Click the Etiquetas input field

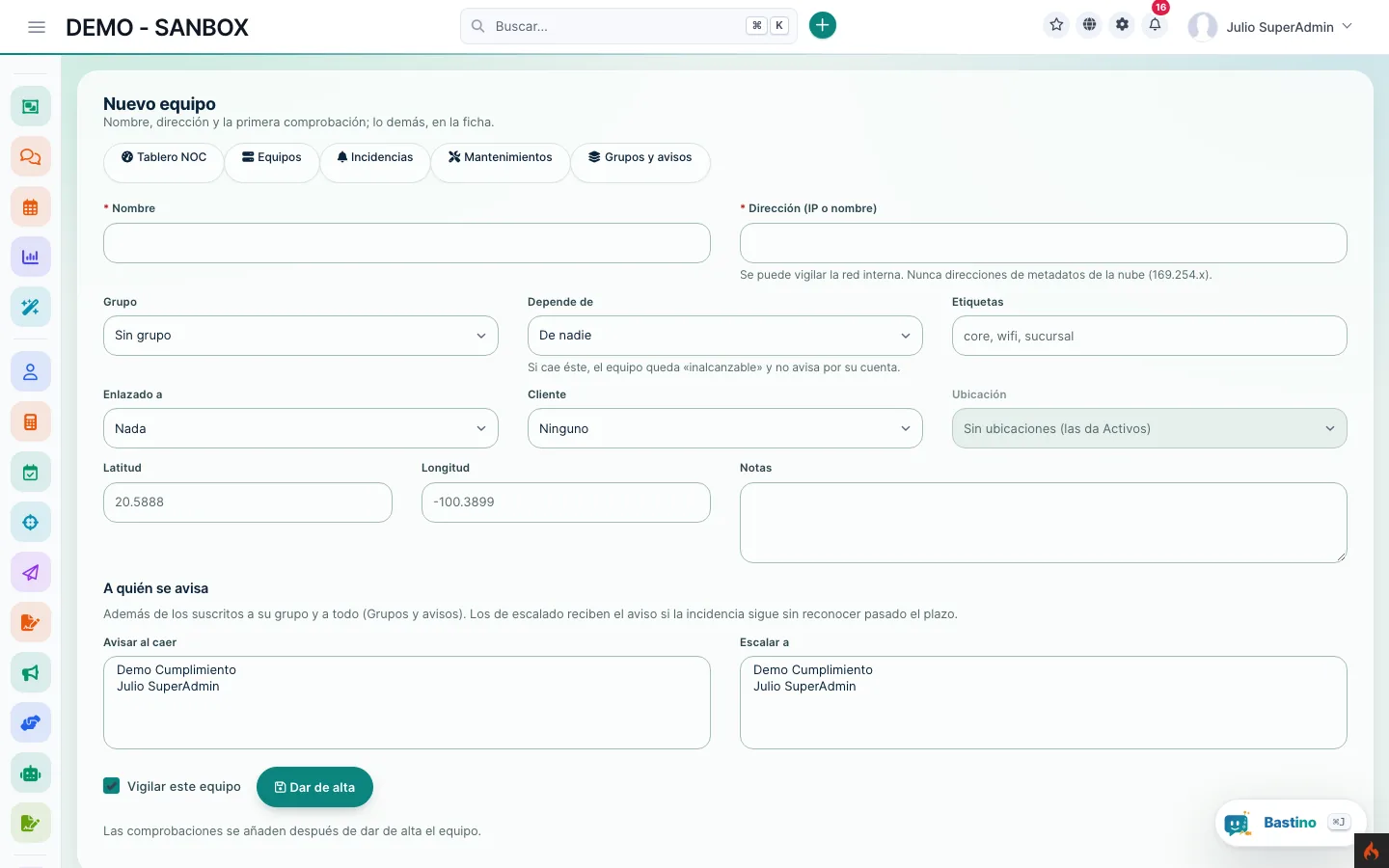click(x=1150, y=336)
